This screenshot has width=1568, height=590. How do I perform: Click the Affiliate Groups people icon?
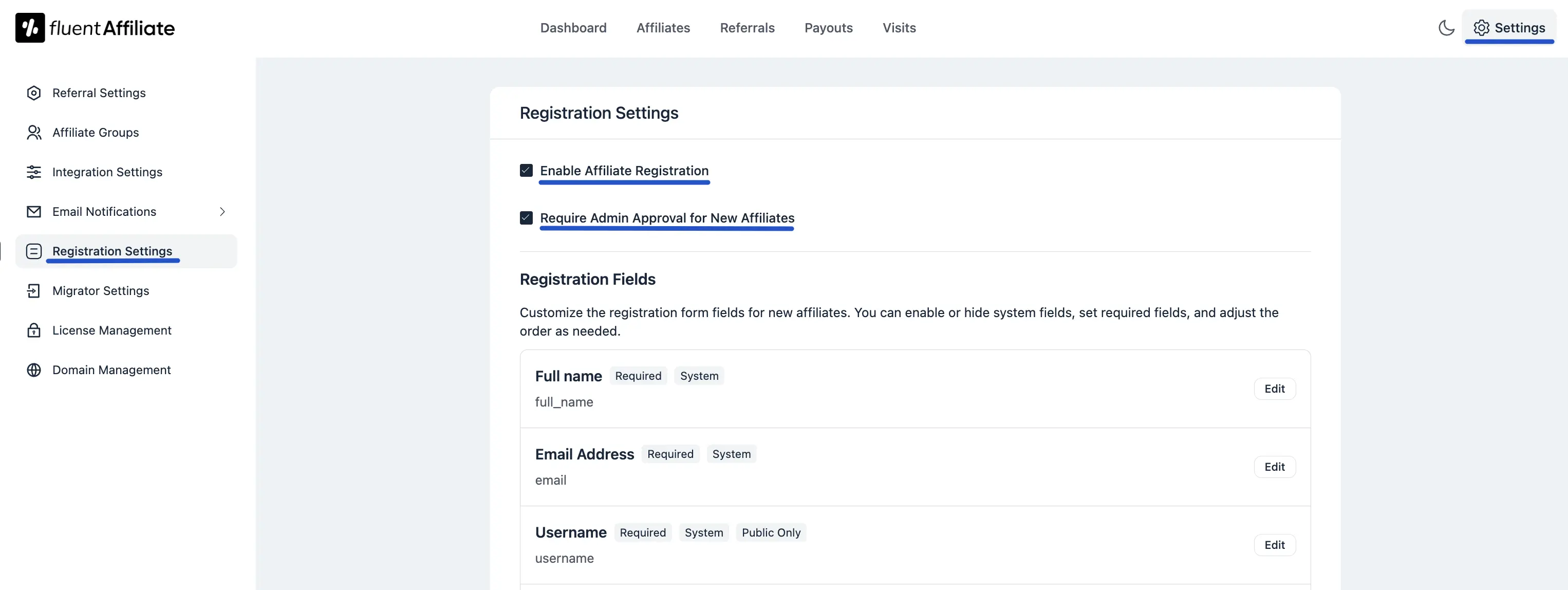tap(34, 132)
